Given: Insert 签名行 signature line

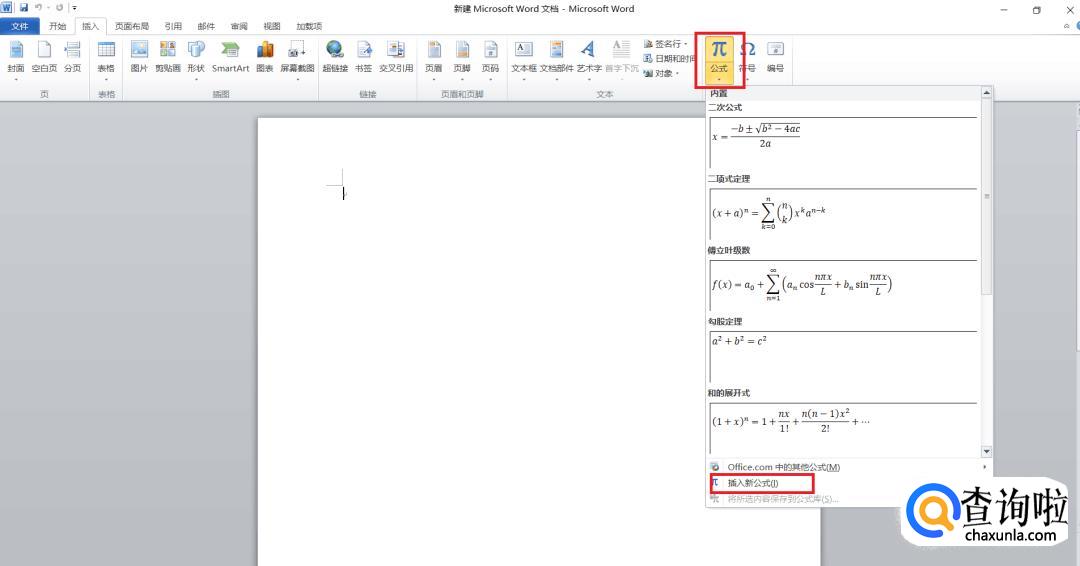Looking at the screenshot, I should (x=663, y=43).
